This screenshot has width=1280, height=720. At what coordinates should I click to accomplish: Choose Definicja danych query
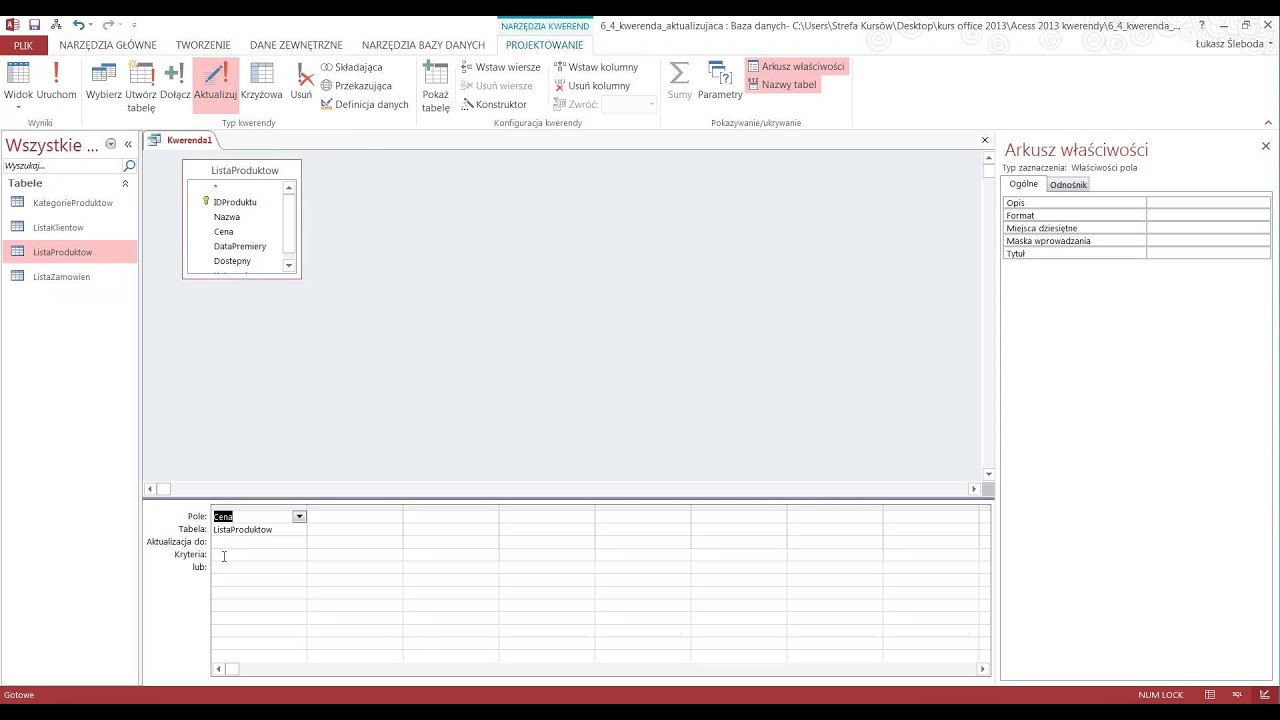point(364,104)
